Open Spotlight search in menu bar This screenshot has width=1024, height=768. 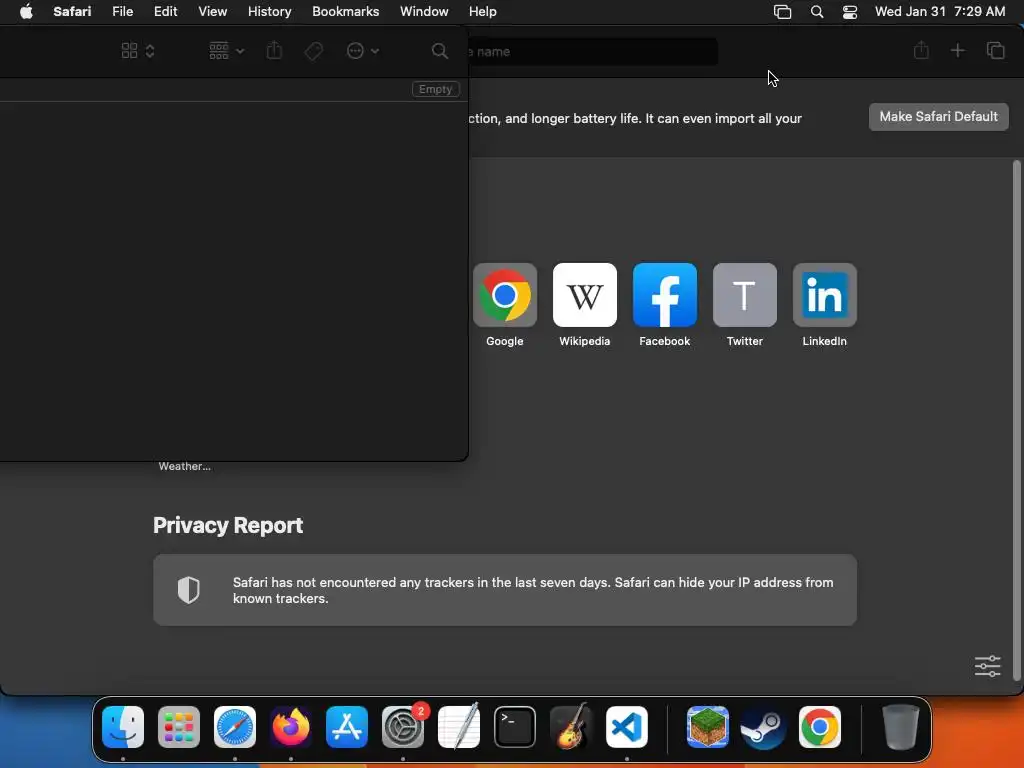816,12
